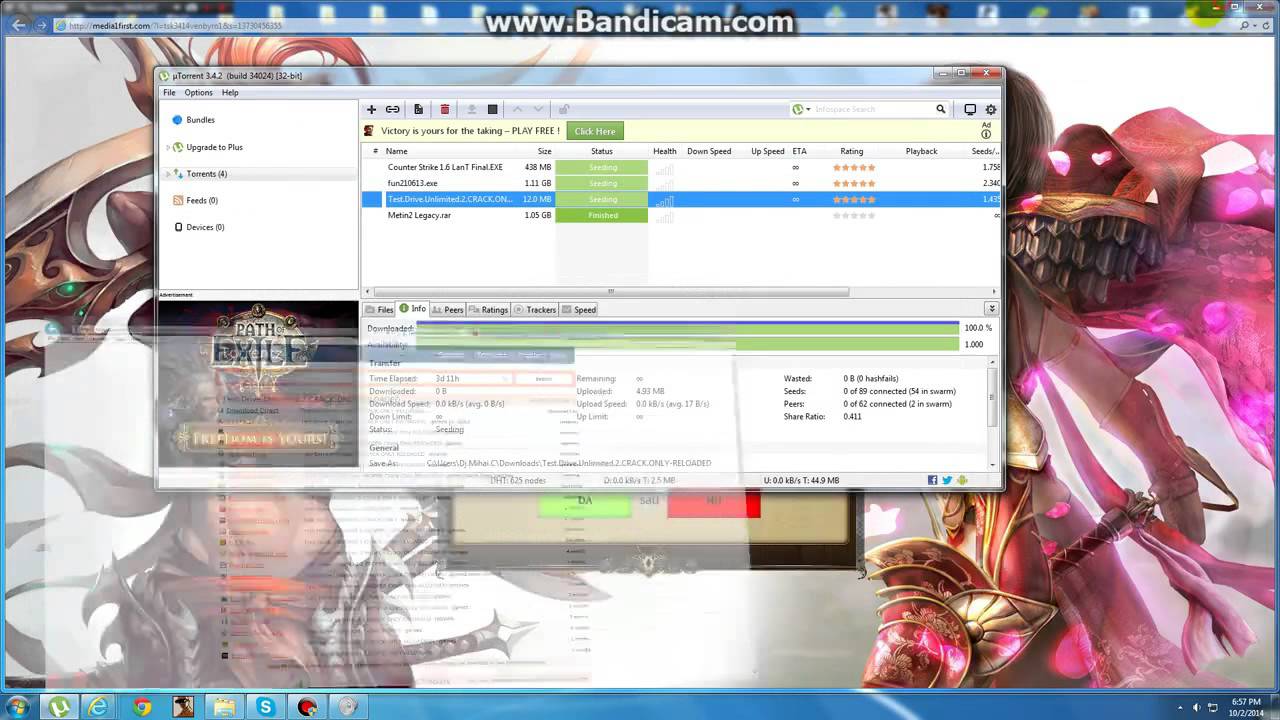Select the fun210613.exe torrent row

click(680, 183)
